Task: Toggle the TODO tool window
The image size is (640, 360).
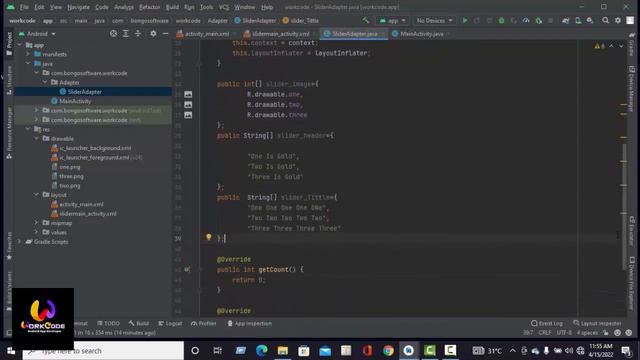Action: 109,323
